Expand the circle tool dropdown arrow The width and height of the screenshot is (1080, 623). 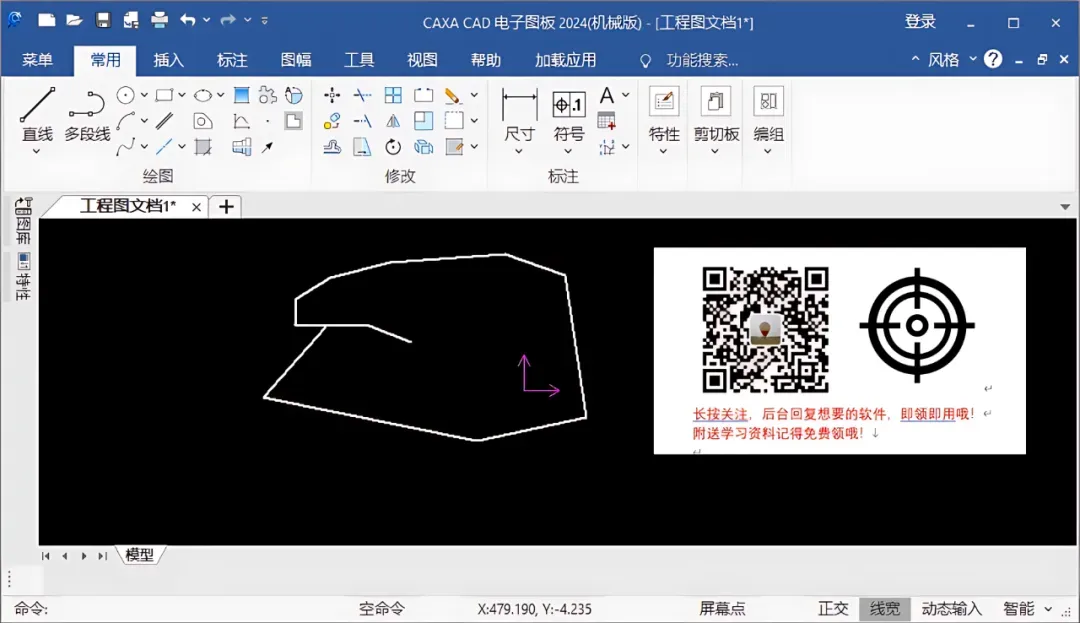(x=144, y=95)
